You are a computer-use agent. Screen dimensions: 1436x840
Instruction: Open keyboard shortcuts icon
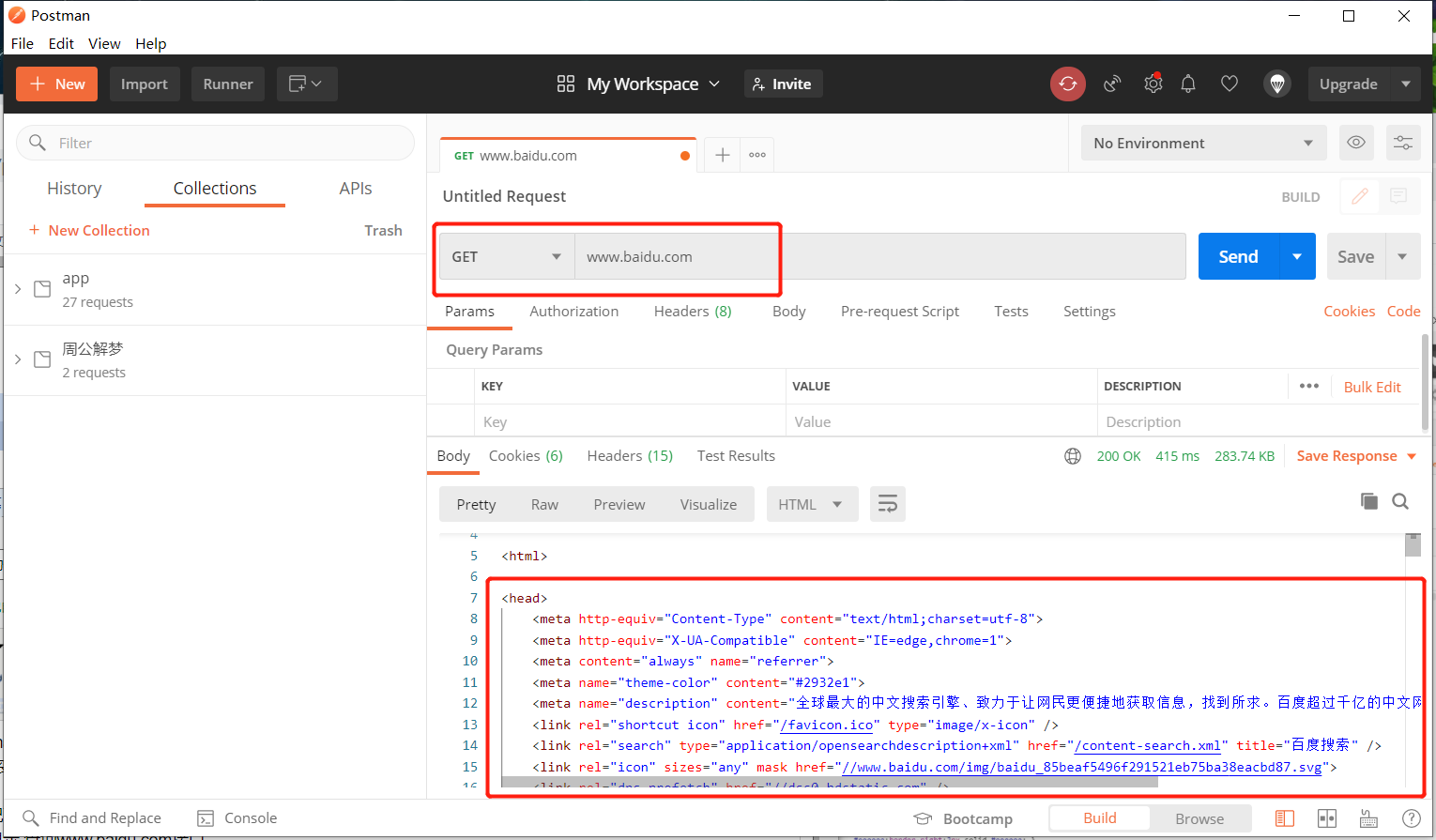pyautogui.click(x=1369, y=818)
